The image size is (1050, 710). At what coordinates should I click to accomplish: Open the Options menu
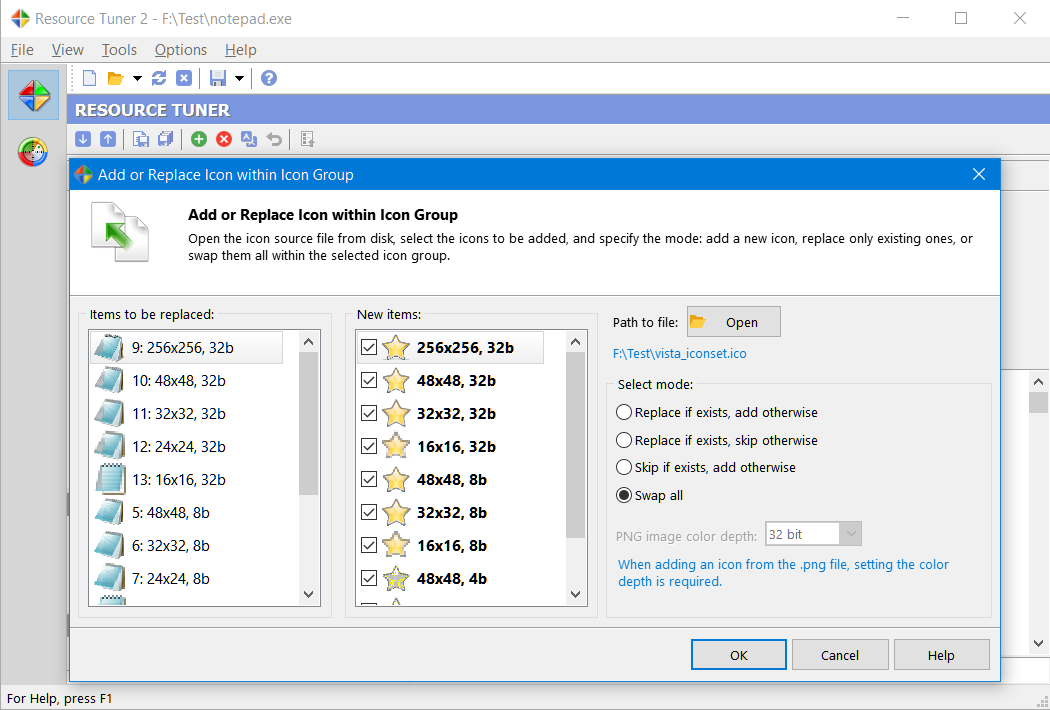click(181, 50)
